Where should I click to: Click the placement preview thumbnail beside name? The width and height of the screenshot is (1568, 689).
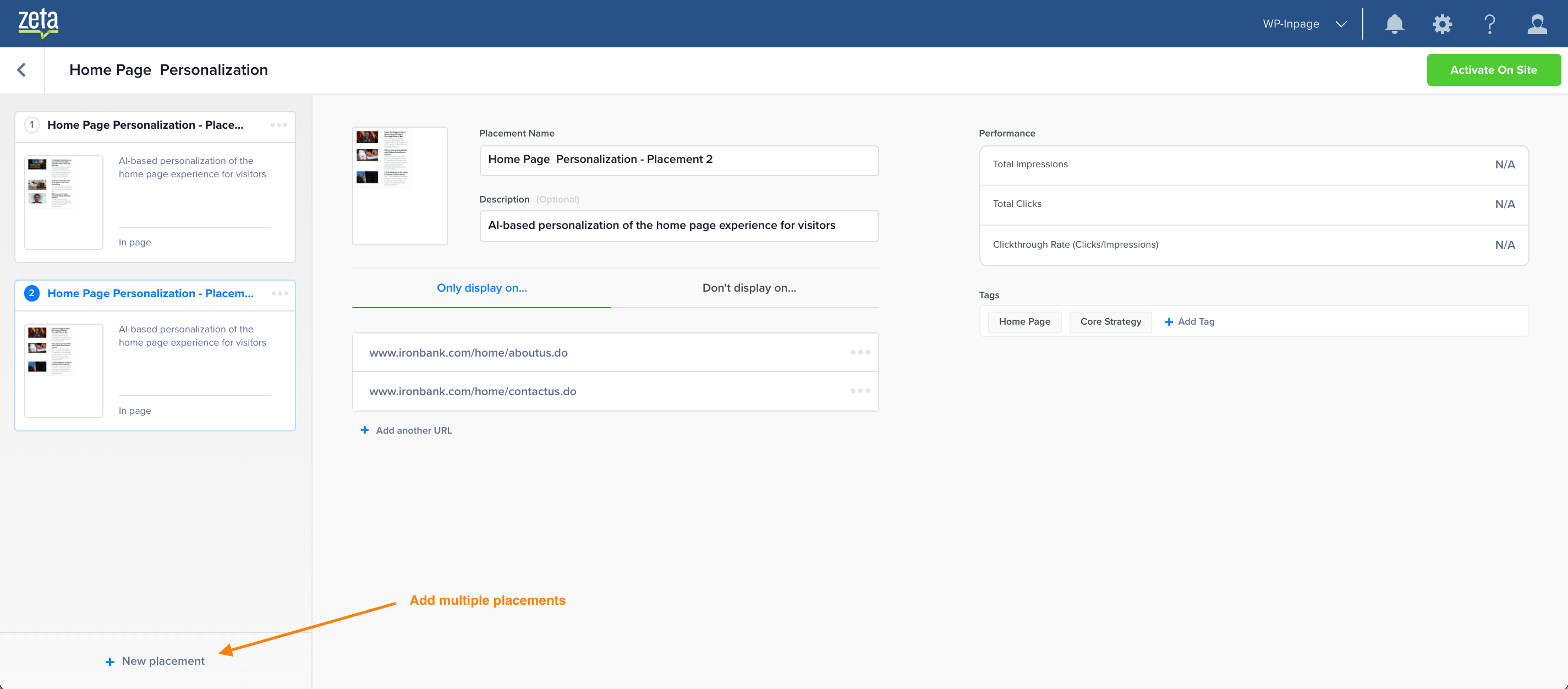coord(399,185)
